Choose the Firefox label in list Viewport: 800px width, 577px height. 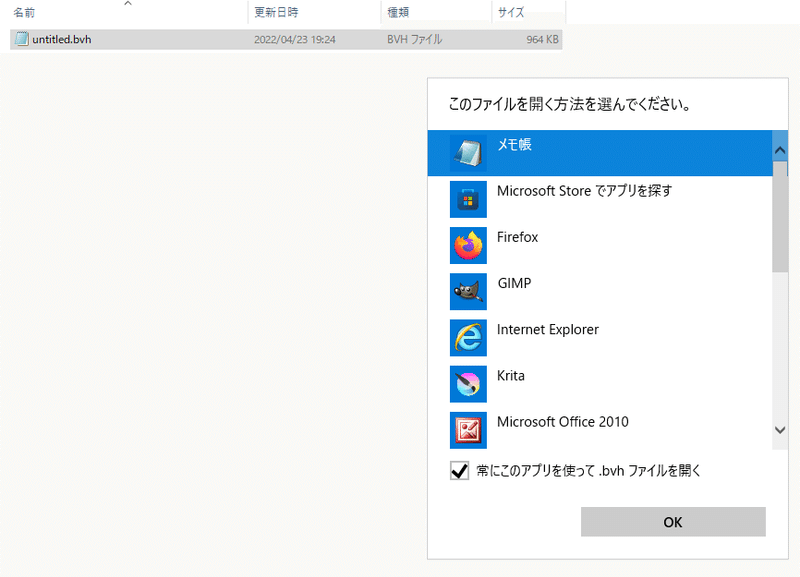pos(517,237)
